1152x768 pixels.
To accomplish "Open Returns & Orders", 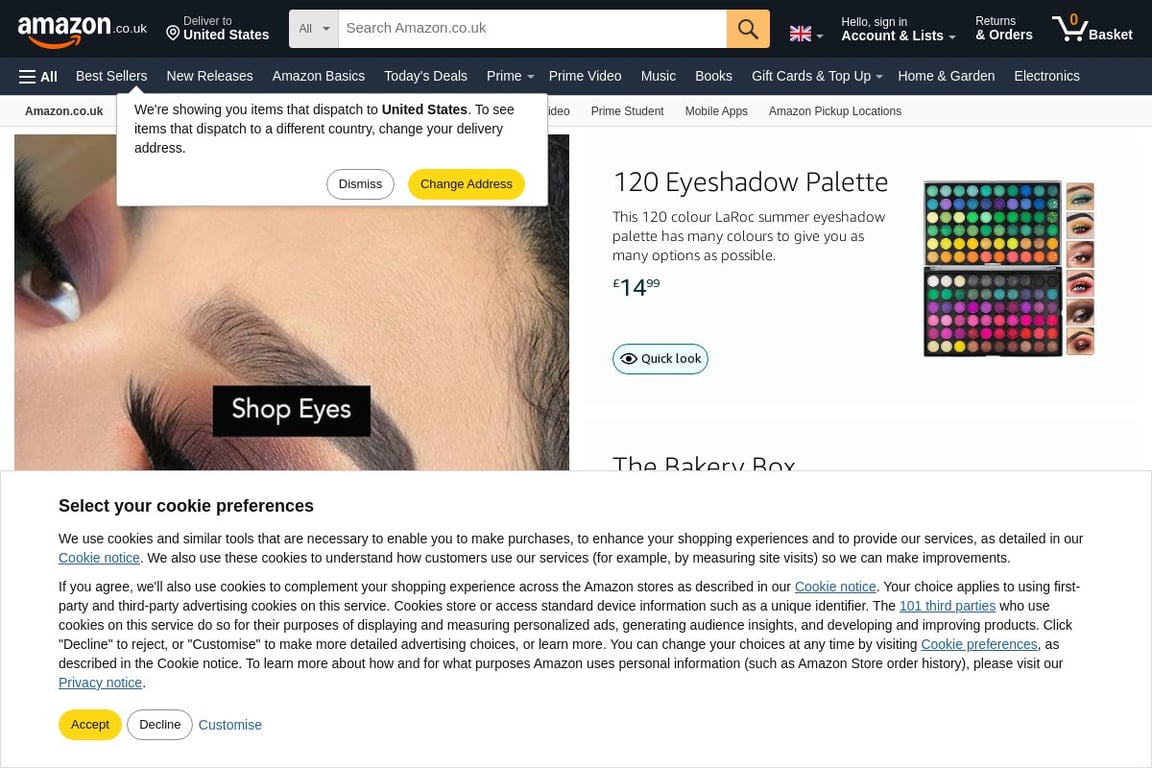I will click(1004, 29).
